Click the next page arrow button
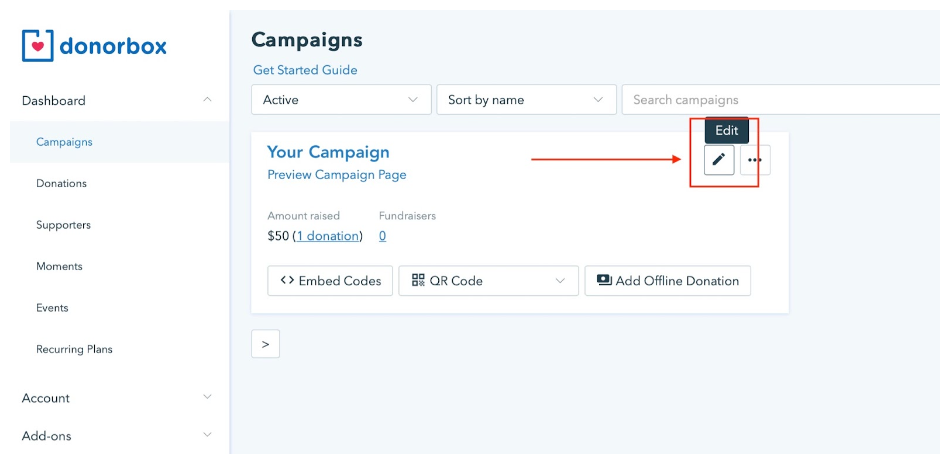Viewport: 940px width, 454px height. click(265, 344)
